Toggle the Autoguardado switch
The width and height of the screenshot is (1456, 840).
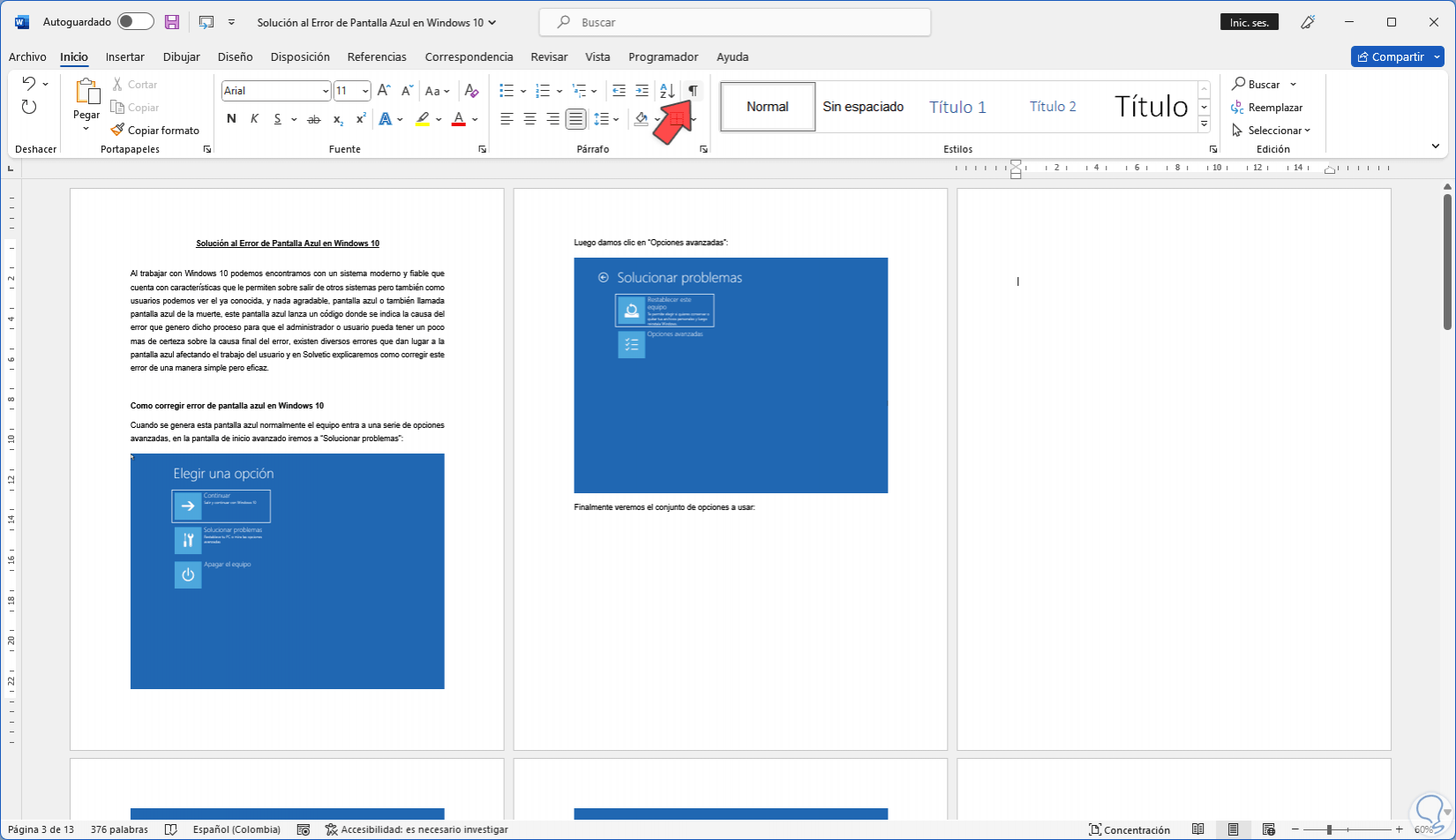click(x=135, y=22)
